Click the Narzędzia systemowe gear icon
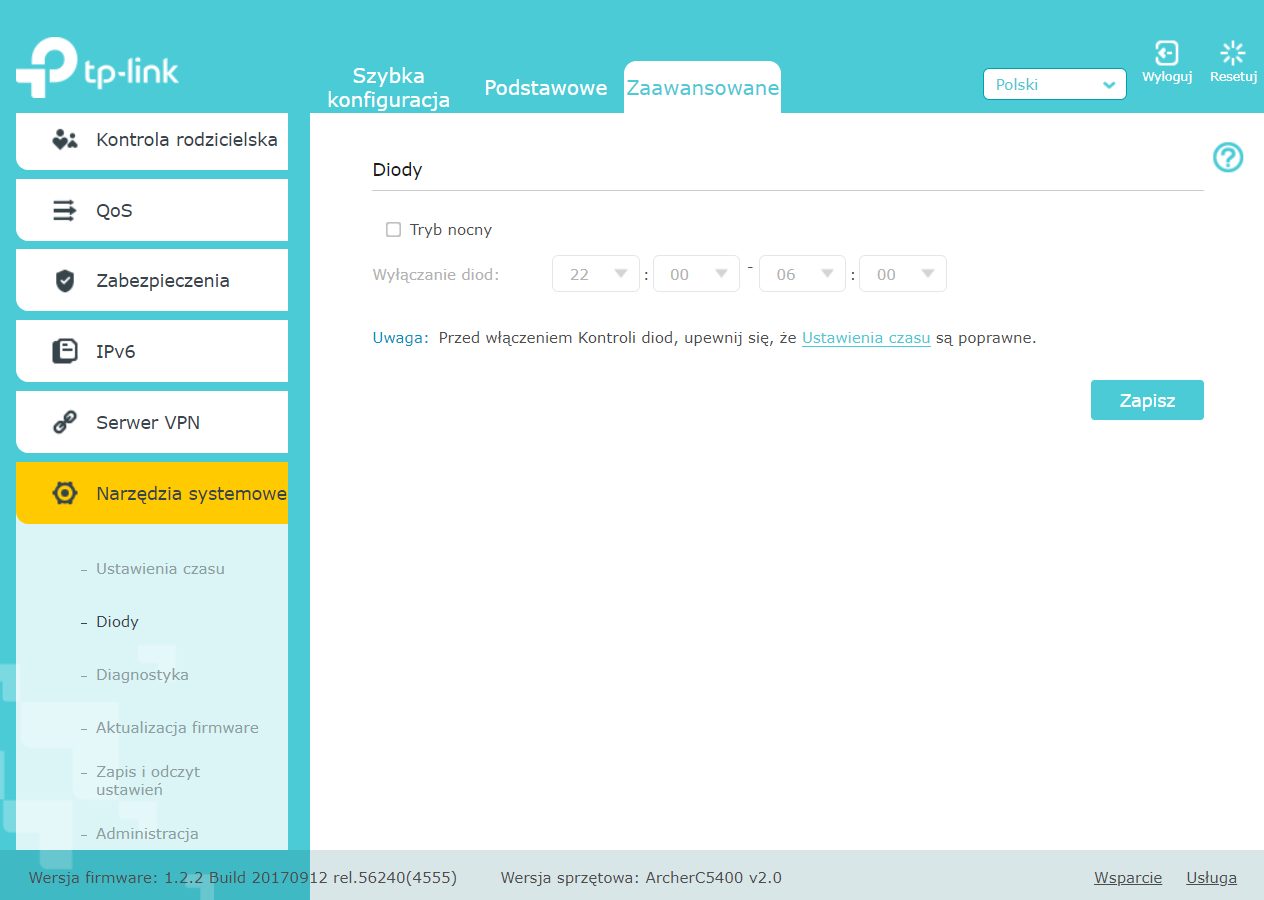 coord(65,493)
